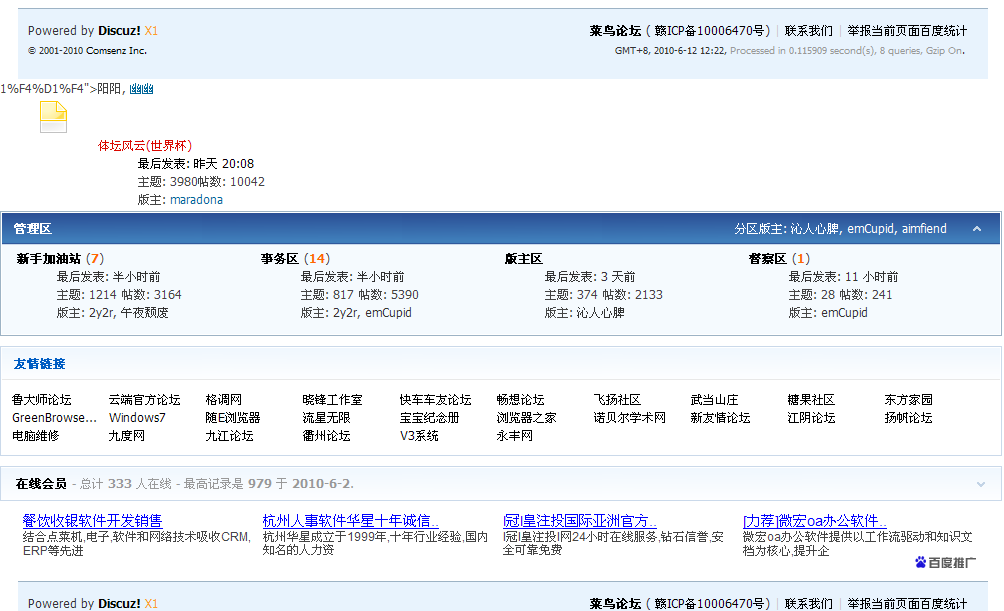Click the Baidu promotion paw logo

coord(945,562)
